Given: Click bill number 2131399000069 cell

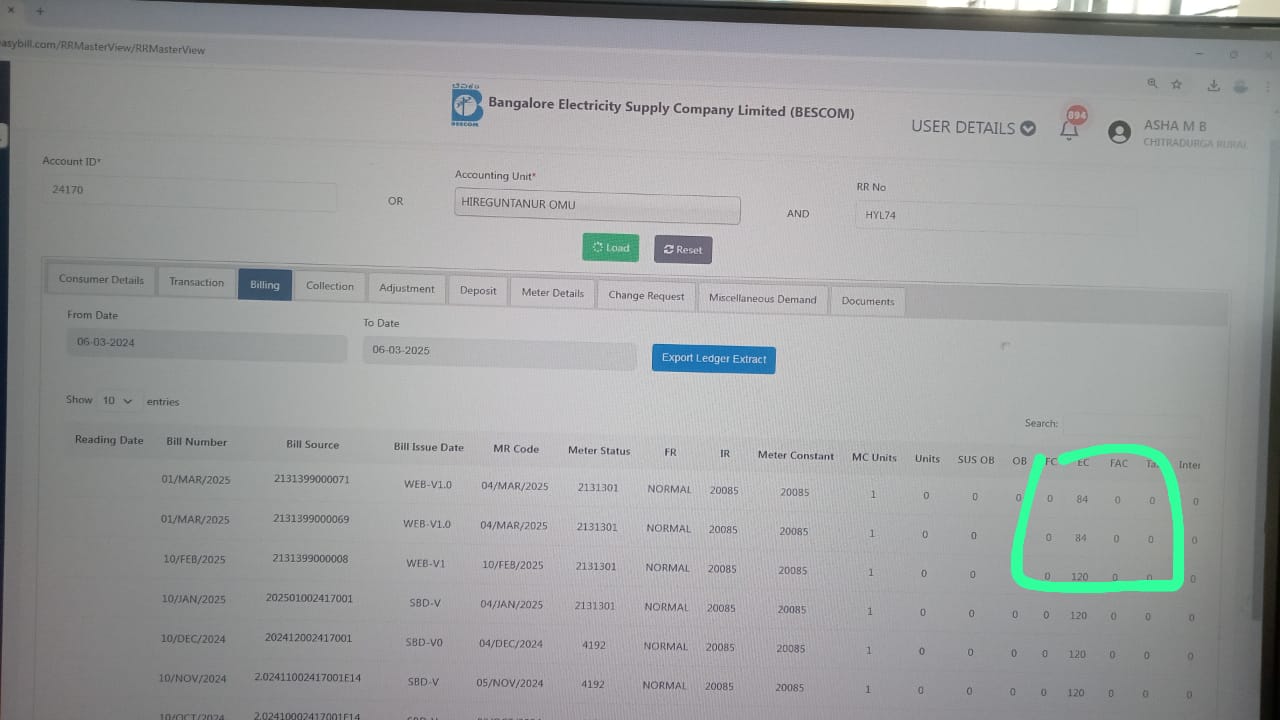Looking at the screenshot, I should pos(313,519).
